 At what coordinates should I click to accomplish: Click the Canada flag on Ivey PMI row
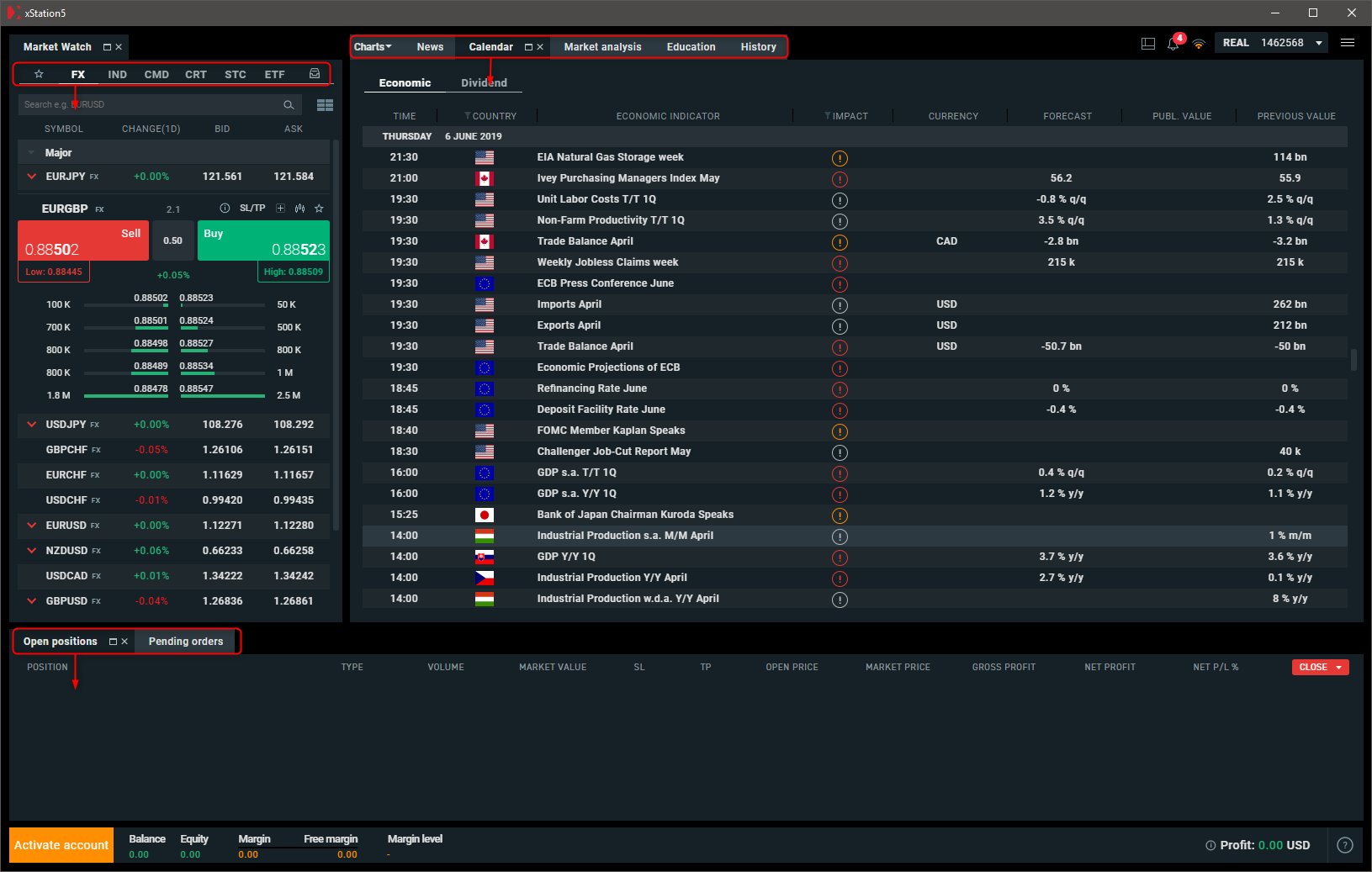485,178
